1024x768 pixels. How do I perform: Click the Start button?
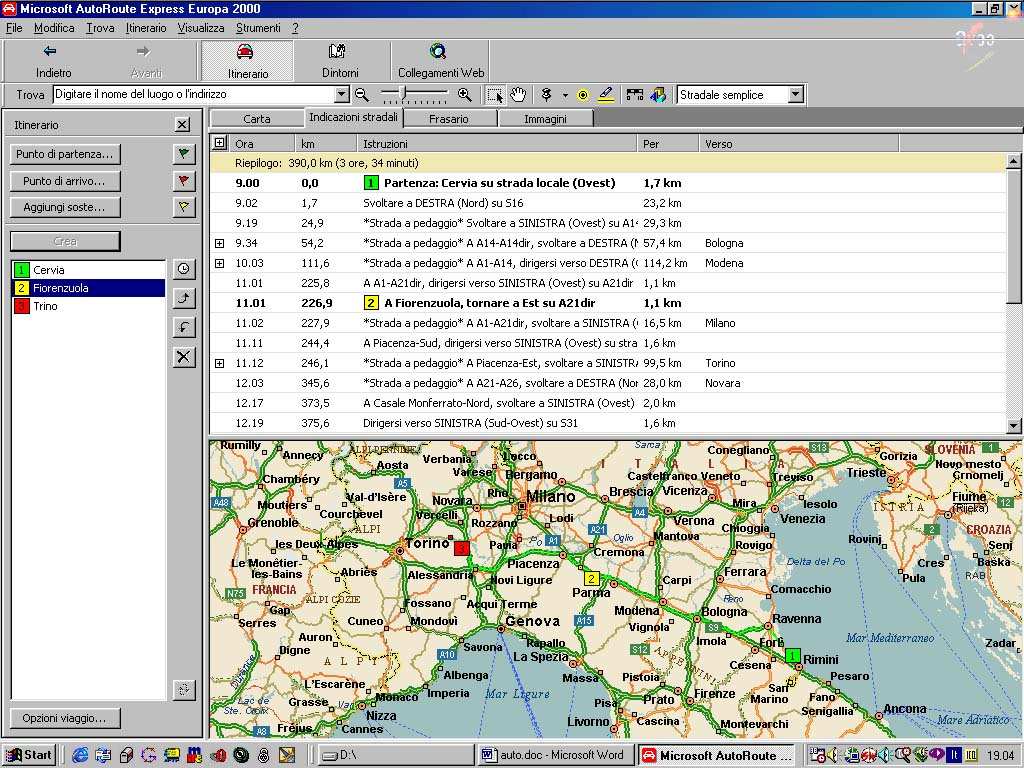29,755
